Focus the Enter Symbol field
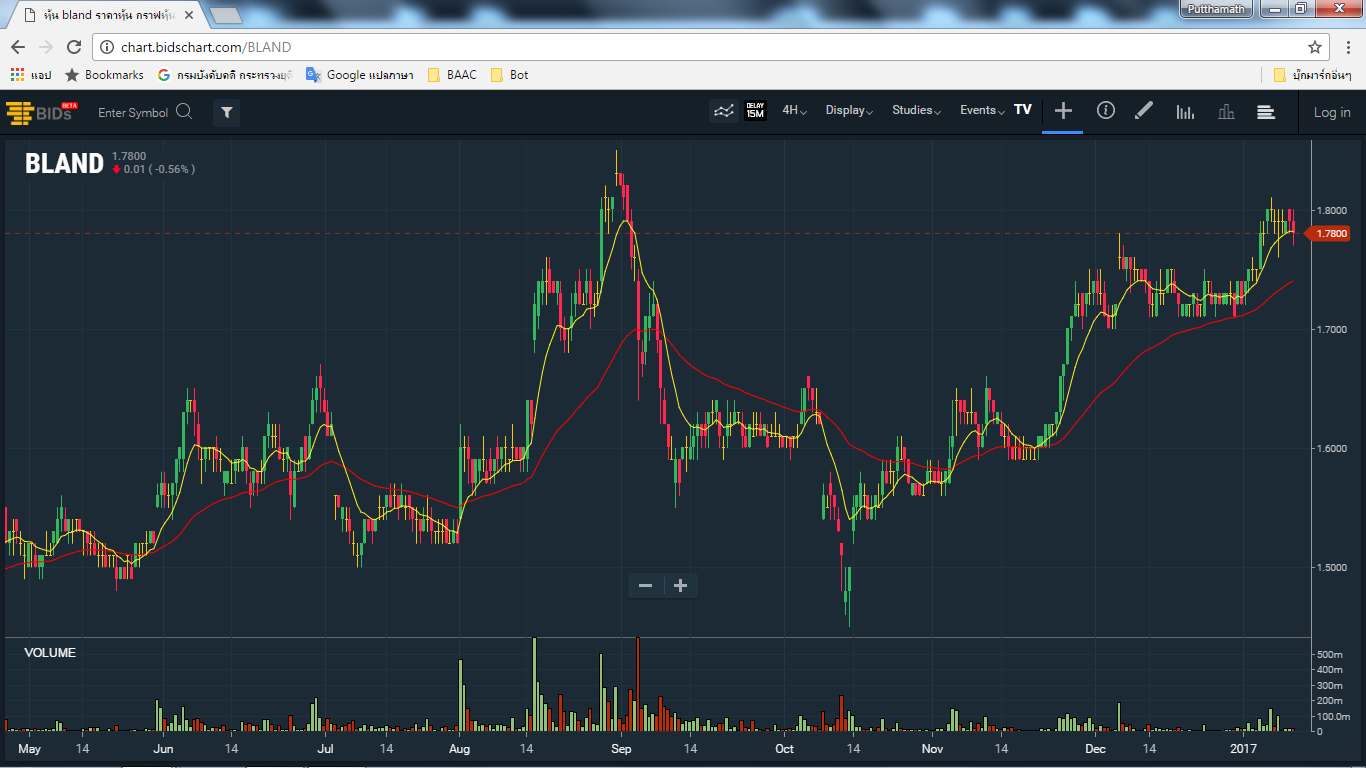This screenshot has height=768, width=1366. point(133,113)
